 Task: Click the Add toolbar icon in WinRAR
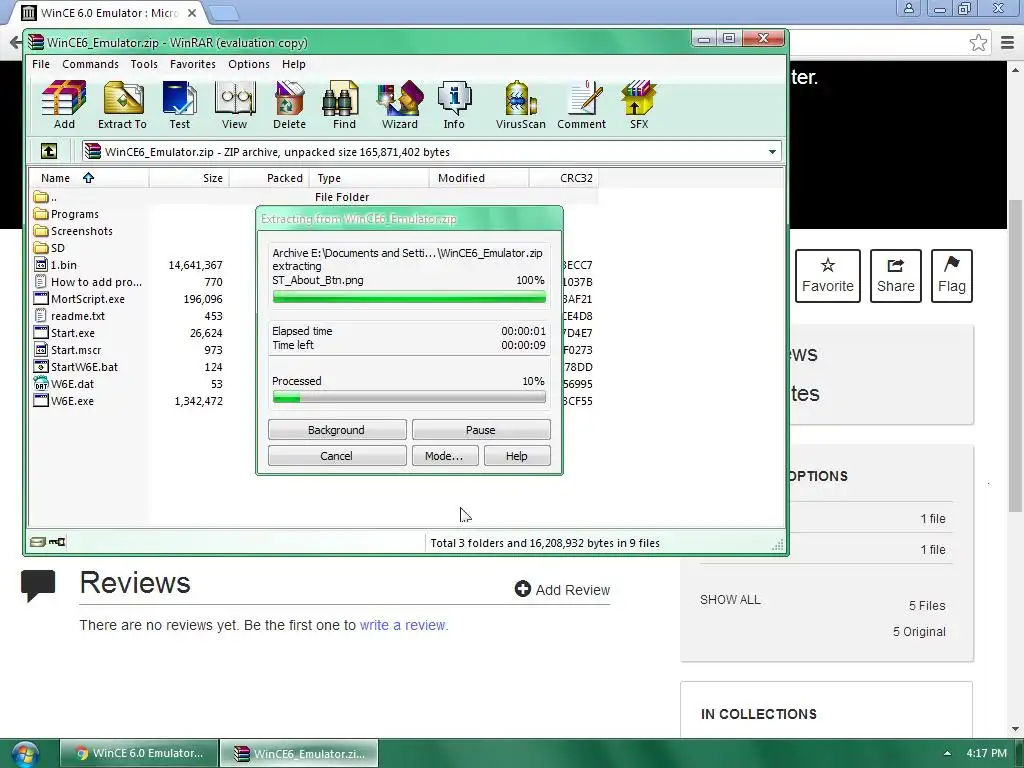[x=63, y=104]
